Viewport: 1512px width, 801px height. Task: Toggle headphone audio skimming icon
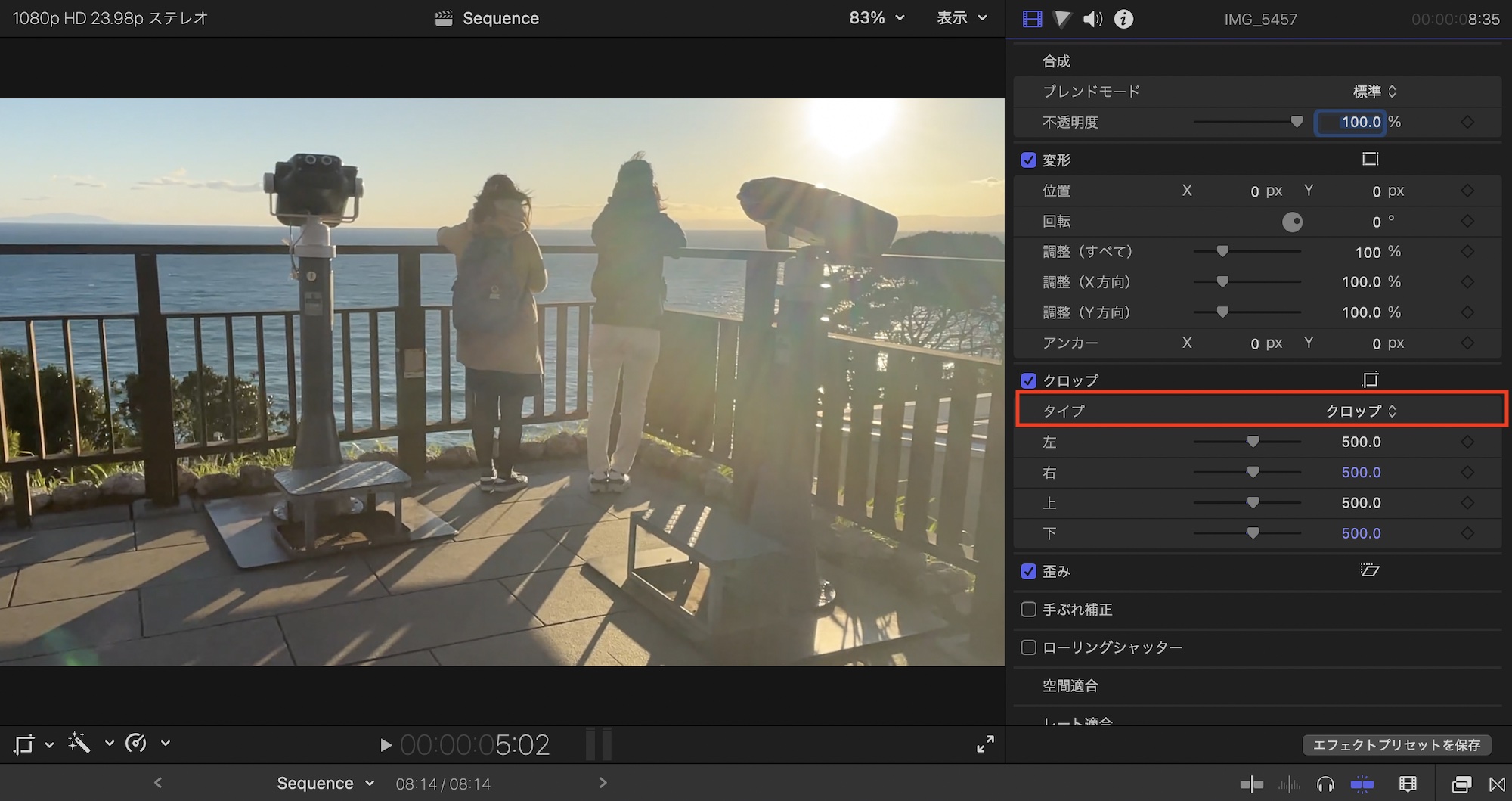(1325, 784)
